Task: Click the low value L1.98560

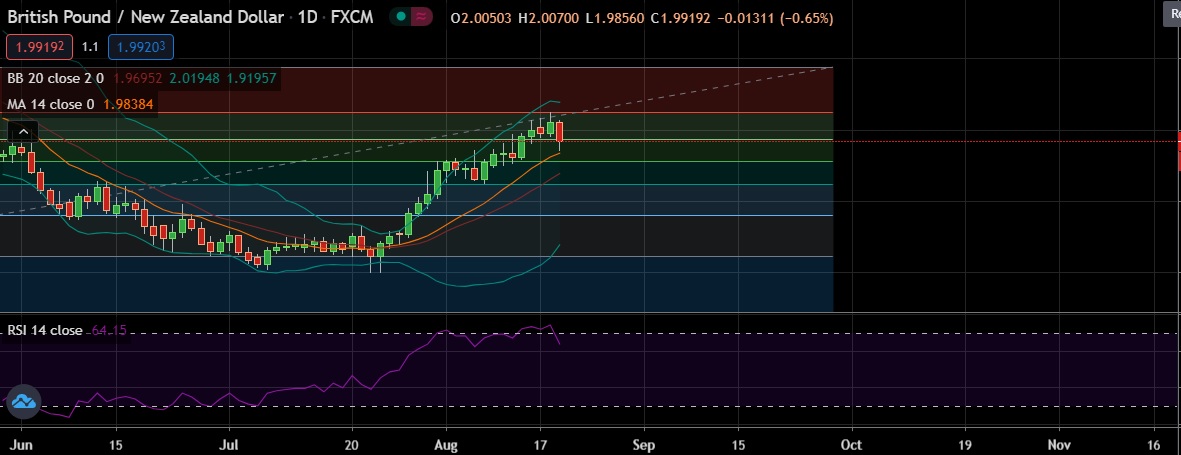Action: pyautogui.click(x=613, y=17)
